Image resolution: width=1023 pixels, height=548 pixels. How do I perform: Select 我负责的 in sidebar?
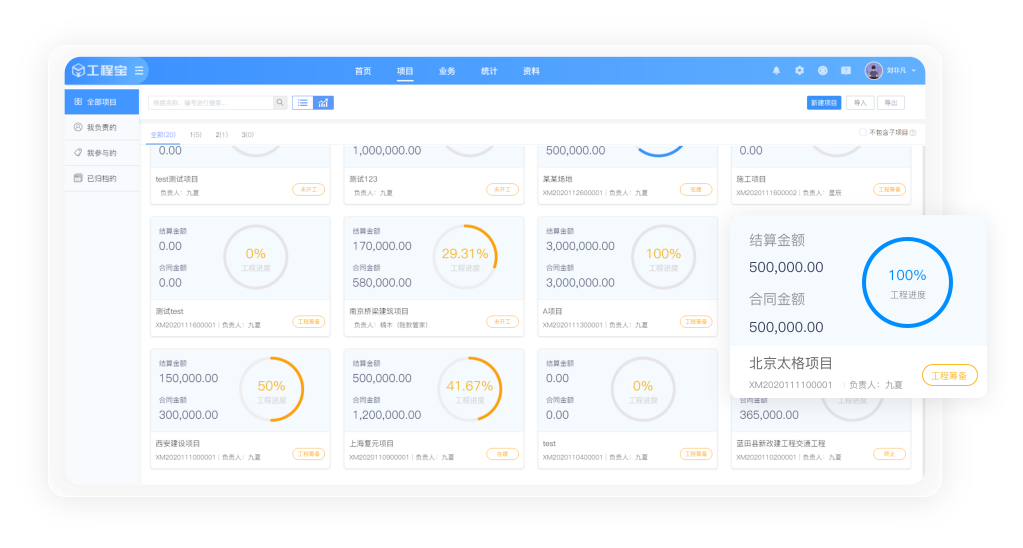pyautogui.click(x=101, y=127)
